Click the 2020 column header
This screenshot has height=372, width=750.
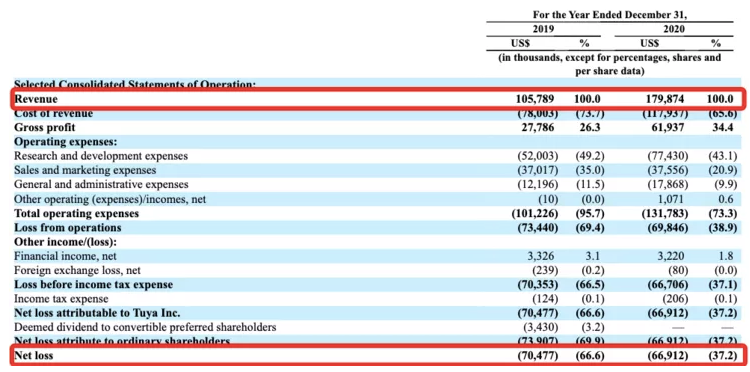(674, 29)
